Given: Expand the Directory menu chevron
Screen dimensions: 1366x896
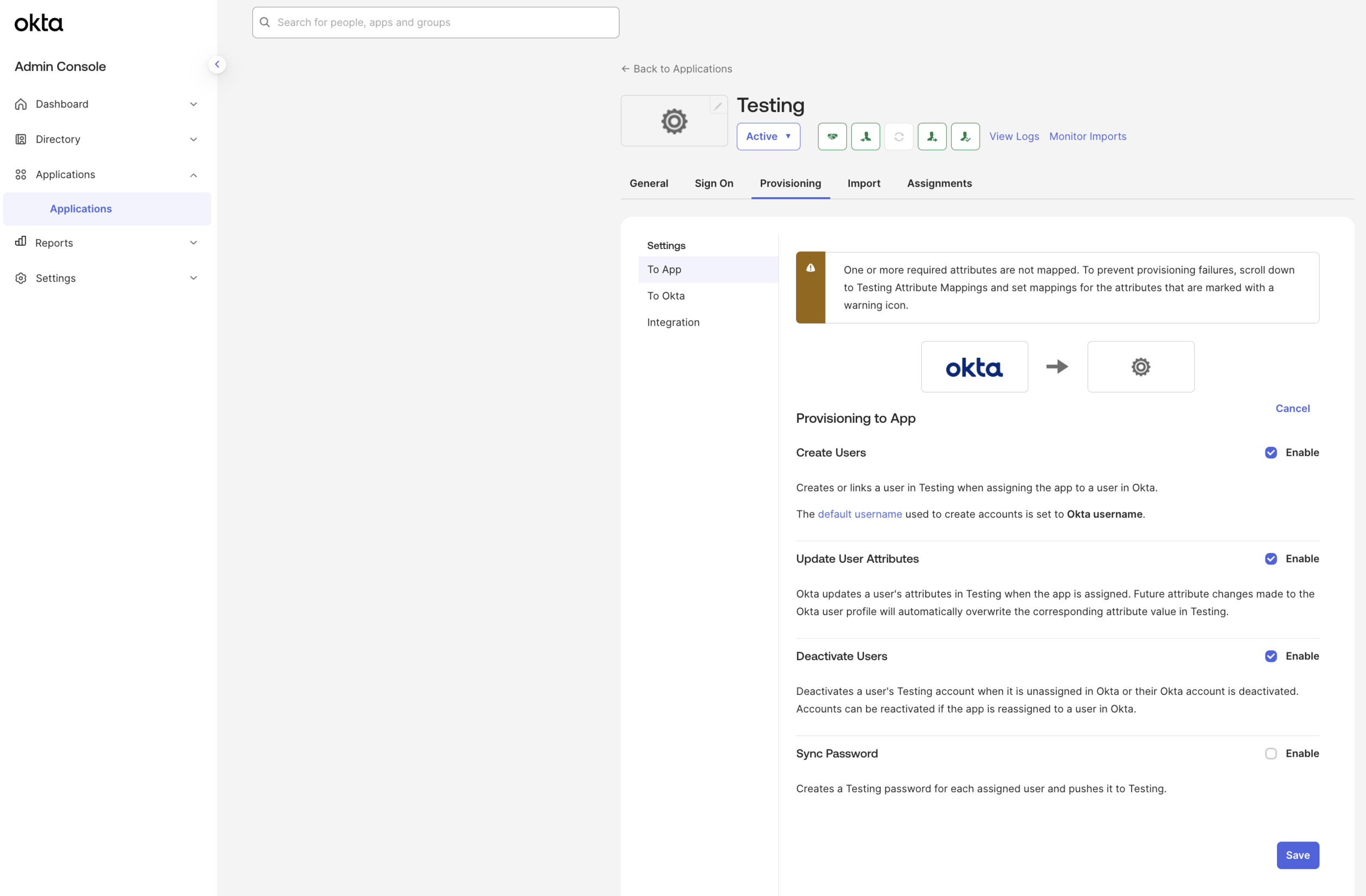Looking at the screenshot, I should coord(193,139).
